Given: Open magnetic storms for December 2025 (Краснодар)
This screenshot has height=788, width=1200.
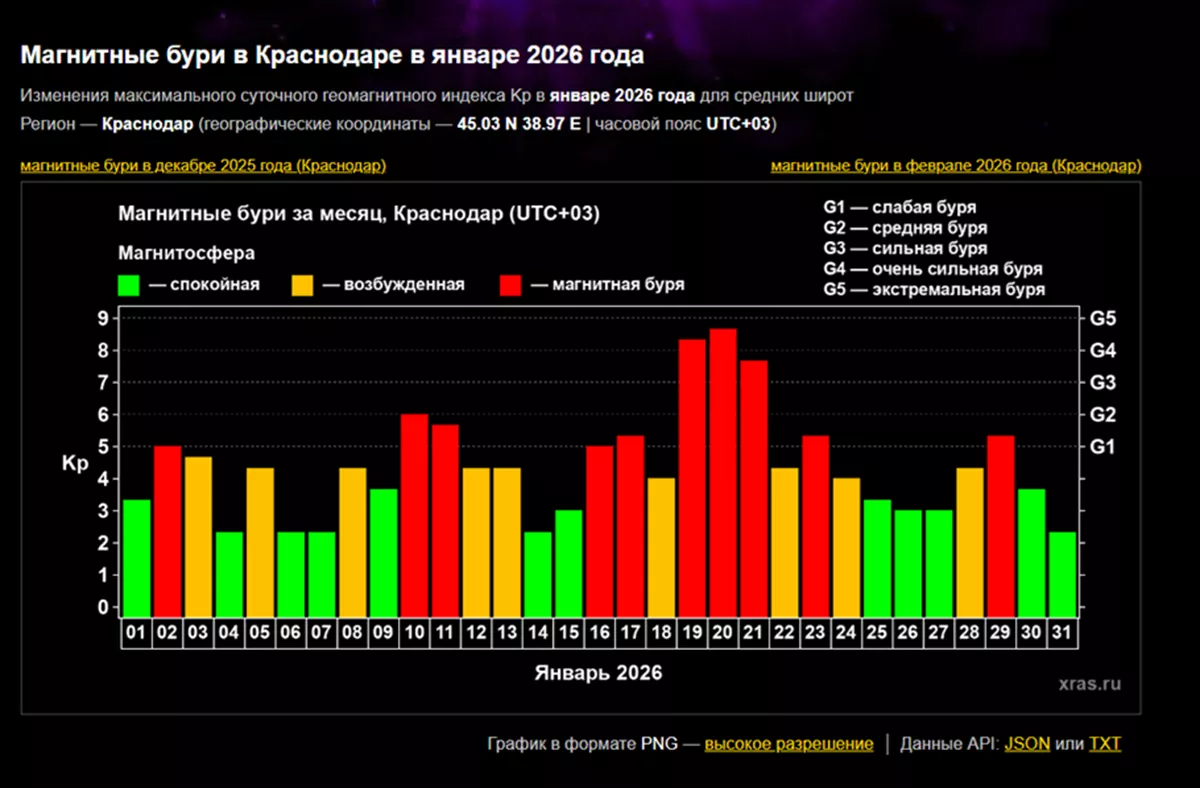Looking at the screenshot, I should 203,166.
